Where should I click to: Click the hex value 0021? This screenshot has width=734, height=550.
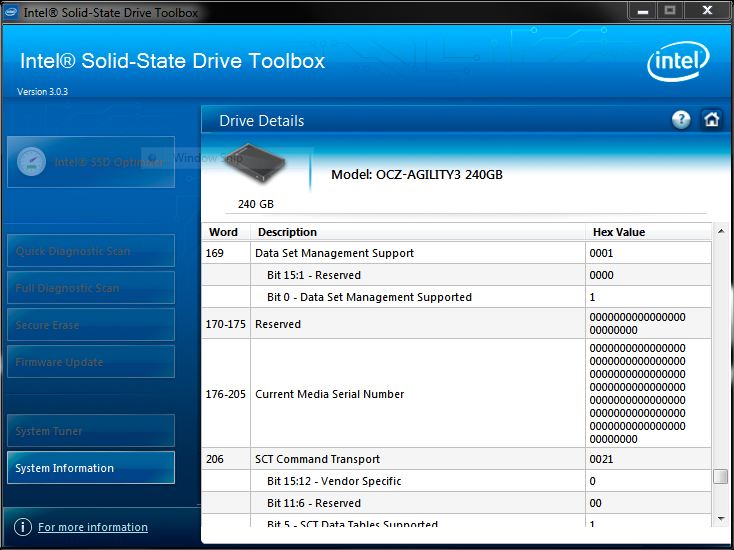(601, 459)
